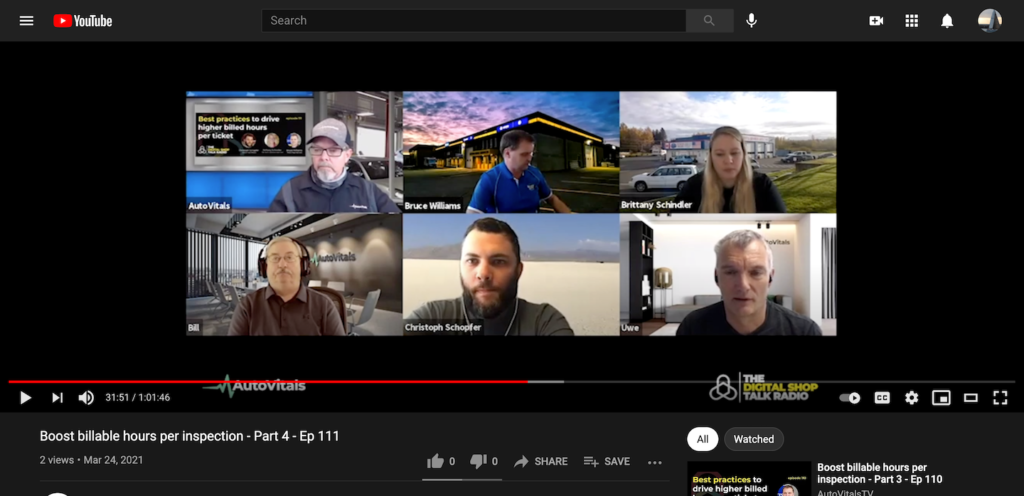This screenshot has height=496, width=1024.
Task: Go to YouTube home via logo
Action: point(83,21)
